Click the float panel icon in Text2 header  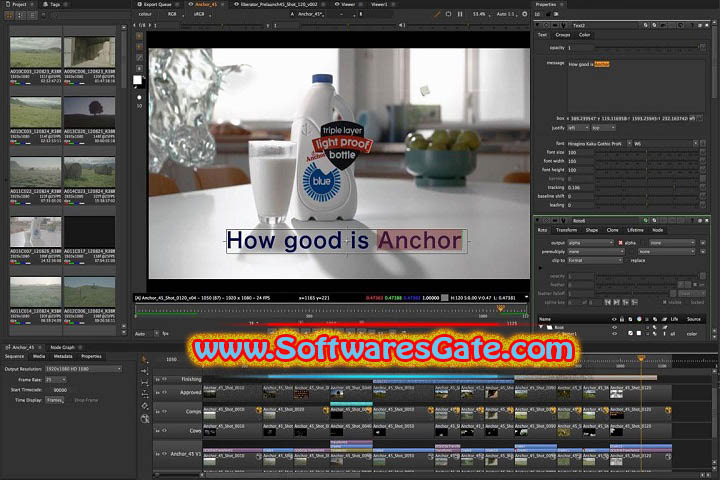(x=700, y=25)
